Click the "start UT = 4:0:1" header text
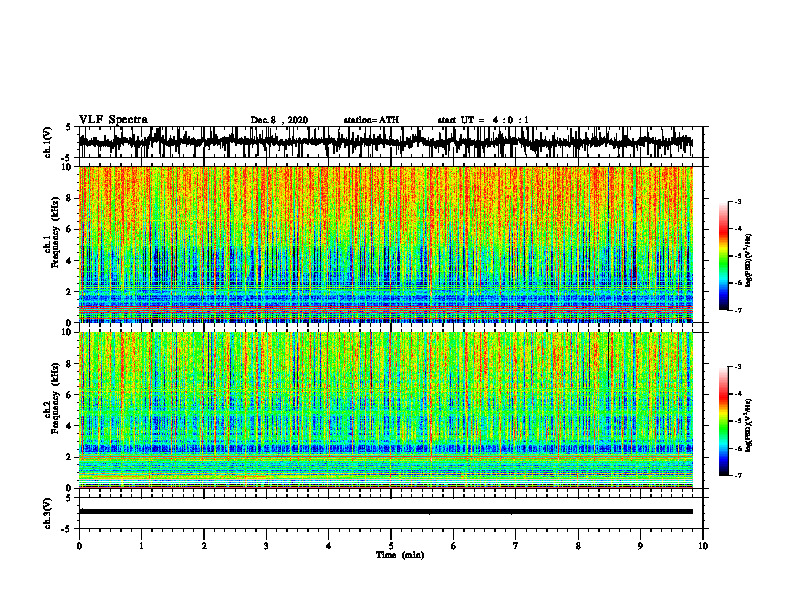This screenshot has width=792, height=612. (x=483, y=120)
